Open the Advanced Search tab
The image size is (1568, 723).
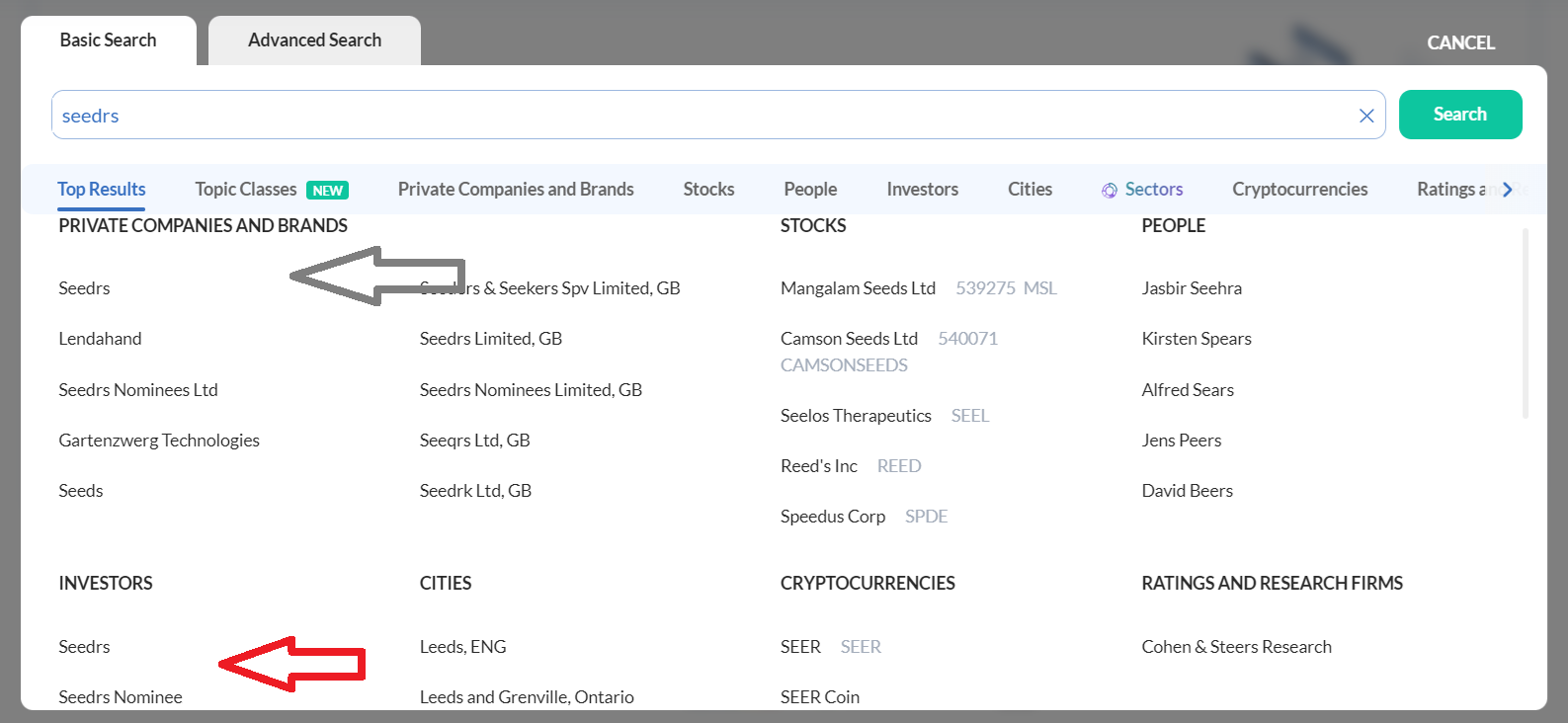(x=314, y=40)
